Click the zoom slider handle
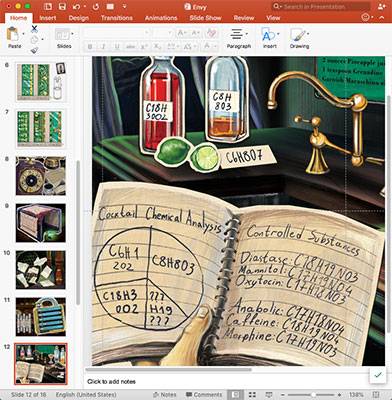392x400 pixels. coord(313,395)
